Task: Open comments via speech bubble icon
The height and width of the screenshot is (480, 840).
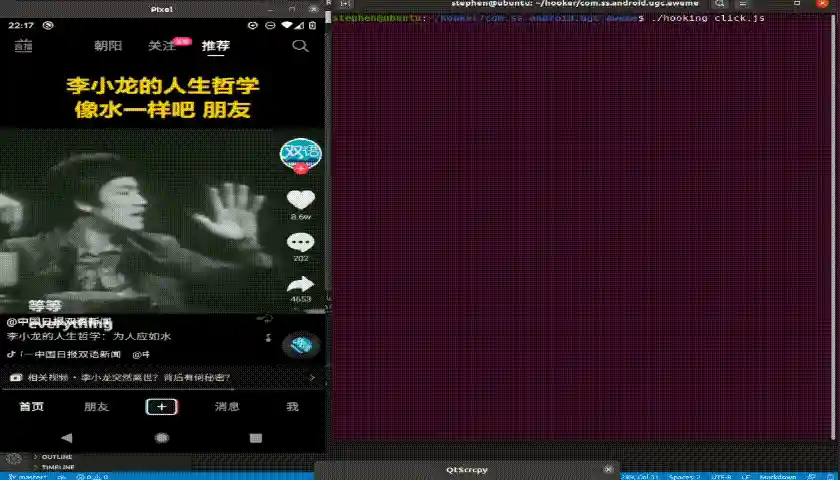Action: tap(301, 242)
